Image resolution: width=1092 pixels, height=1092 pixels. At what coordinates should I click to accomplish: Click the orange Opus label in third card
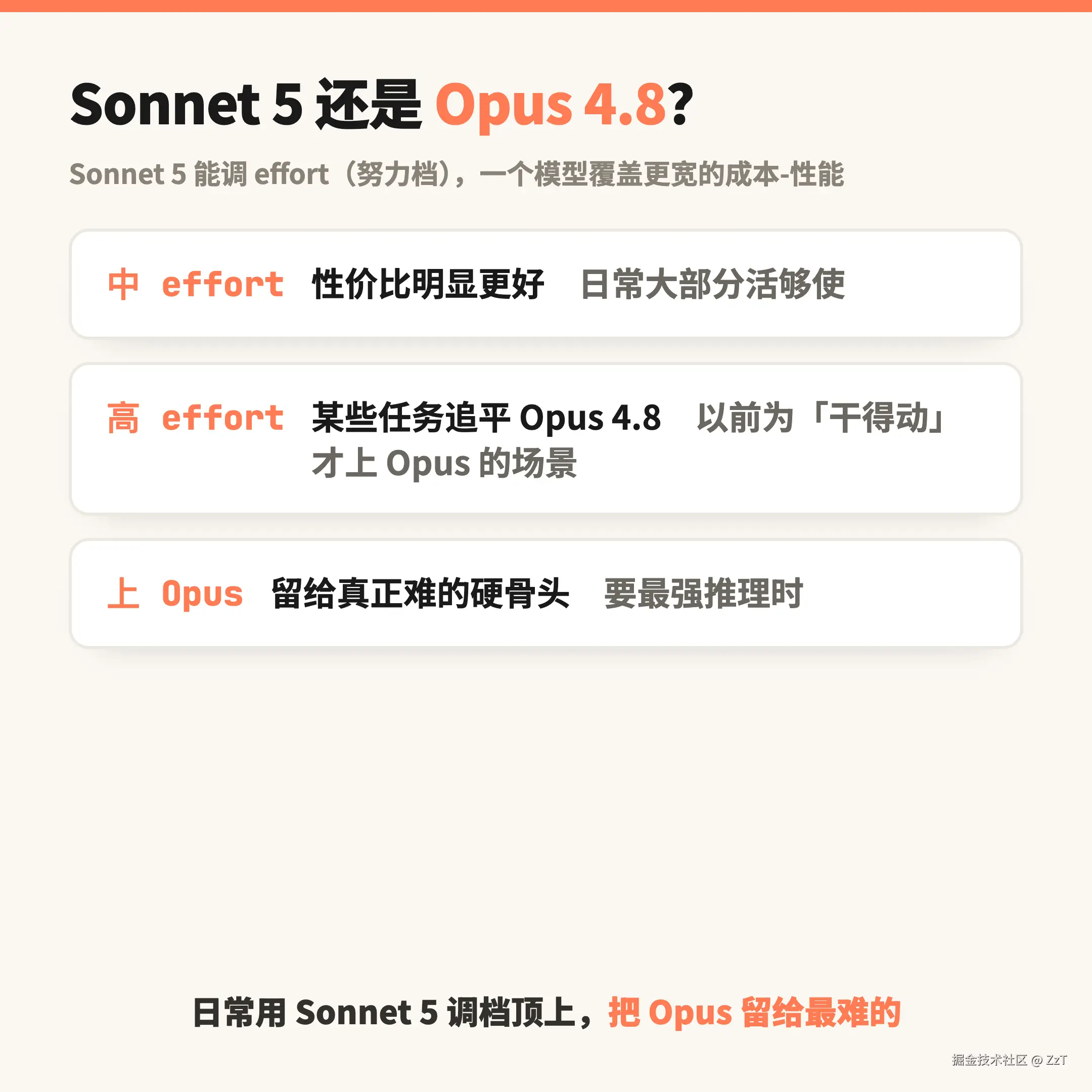(202, 594)
